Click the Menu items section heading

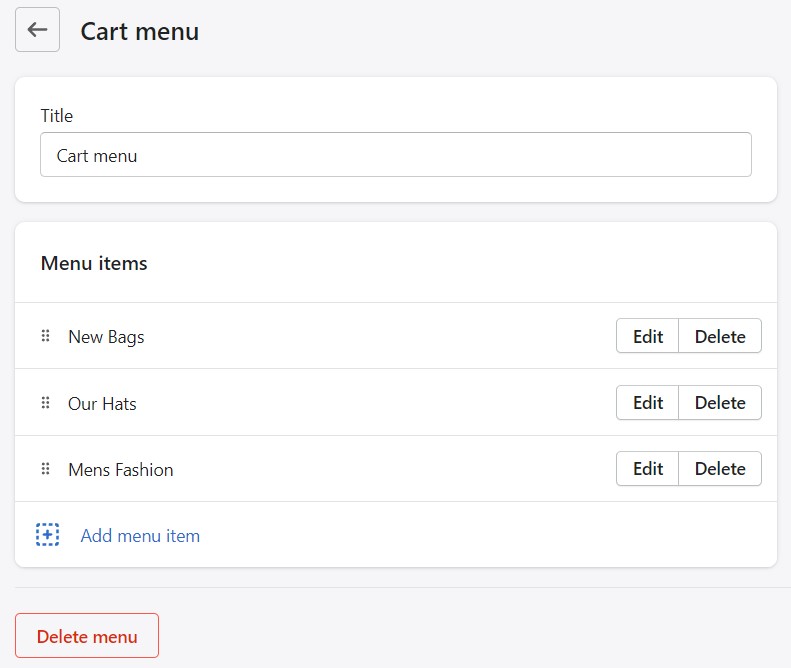click(94, 264)
